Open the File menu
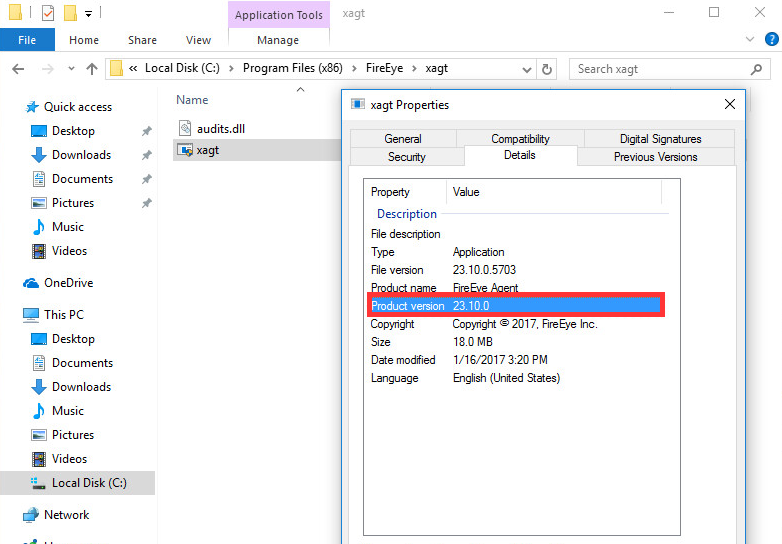Image resolution: width=782 pixels, height=544 pixels. [x=27, y=40]
